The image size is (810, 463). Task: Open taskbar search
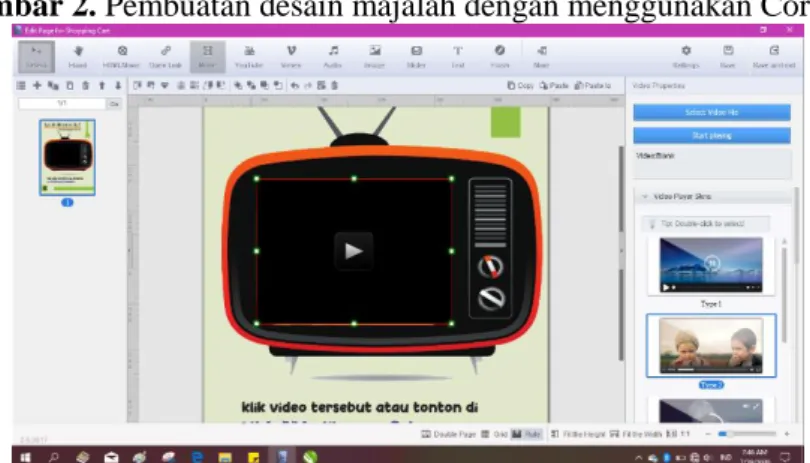pos(54,457)
